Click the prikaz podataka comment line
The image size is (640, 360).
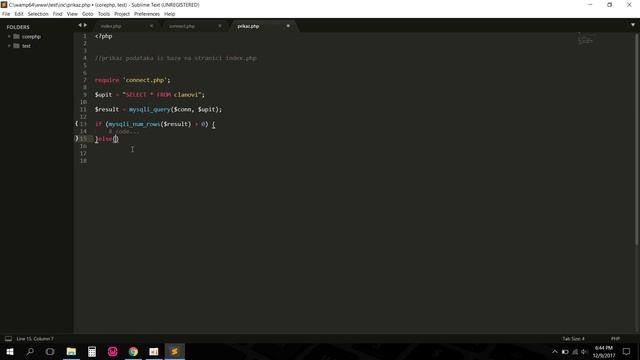pyautogui.click(x=176, y=58)
